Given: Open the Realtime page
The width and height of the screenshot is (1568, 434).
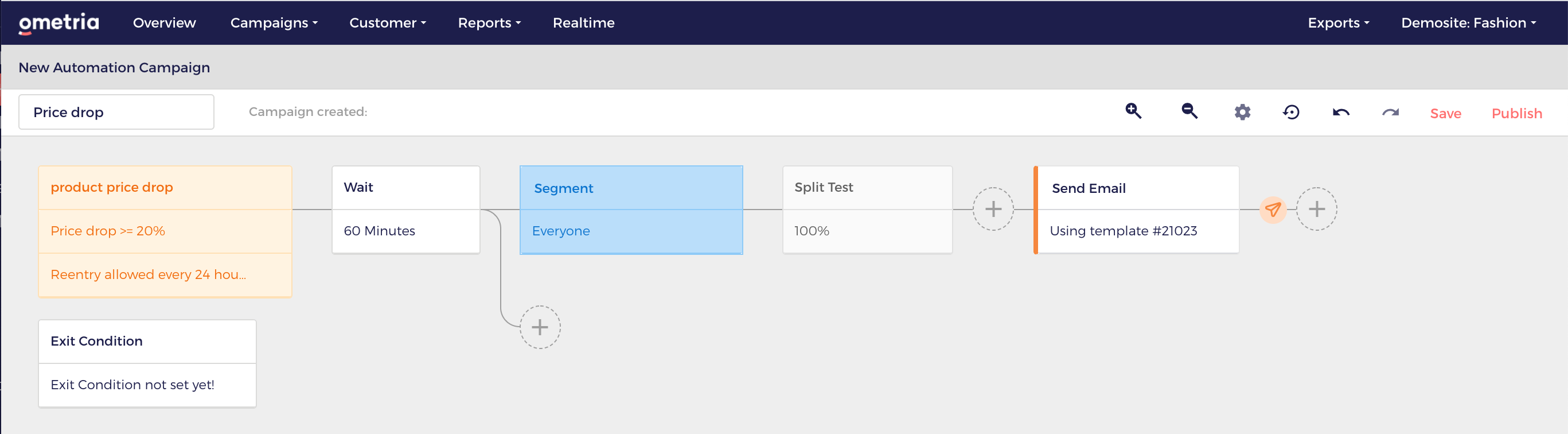Looking at the screenshot, I should point(583,23).
